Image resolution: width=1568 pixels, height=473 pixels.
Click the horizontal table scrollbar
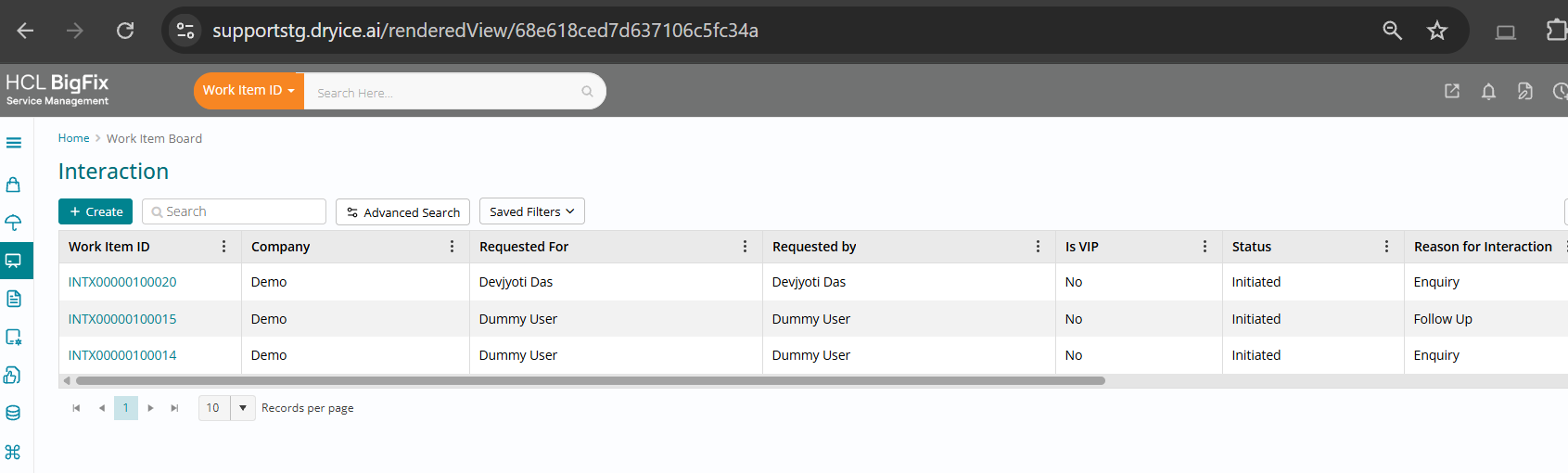pos(590,380)
